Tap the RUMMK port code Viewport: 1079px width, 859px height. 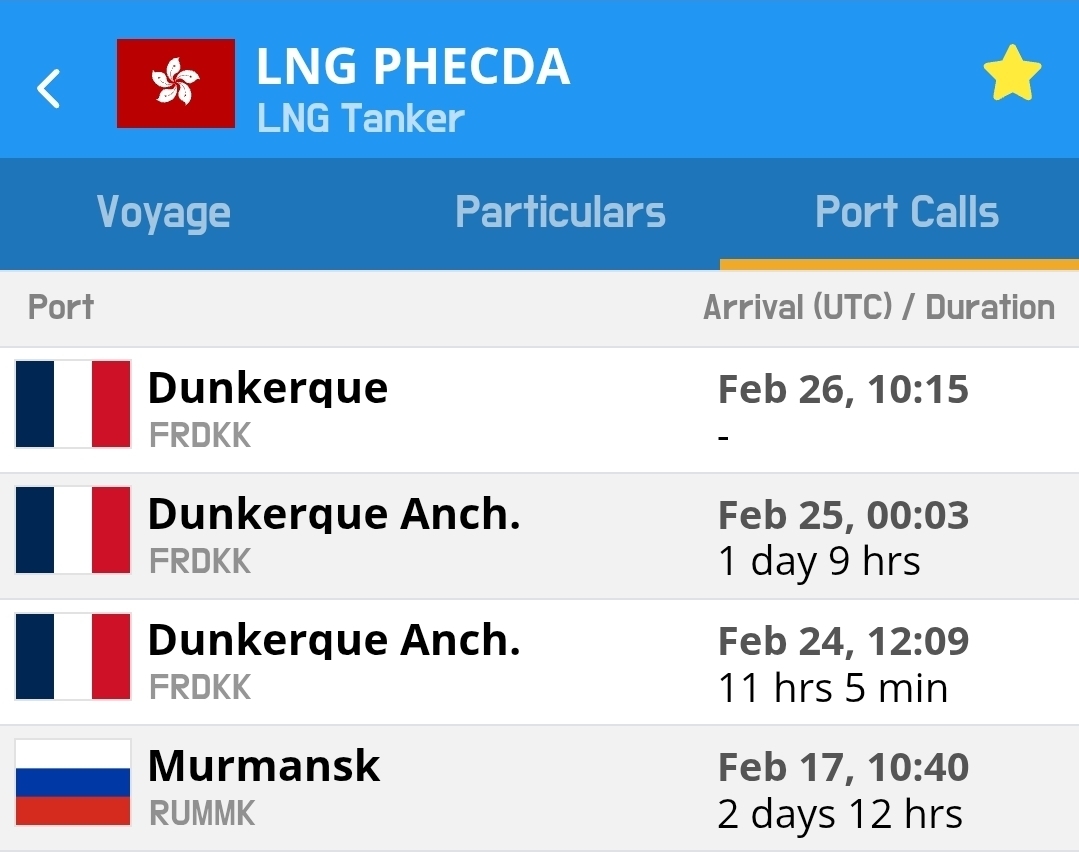(202, 814)
